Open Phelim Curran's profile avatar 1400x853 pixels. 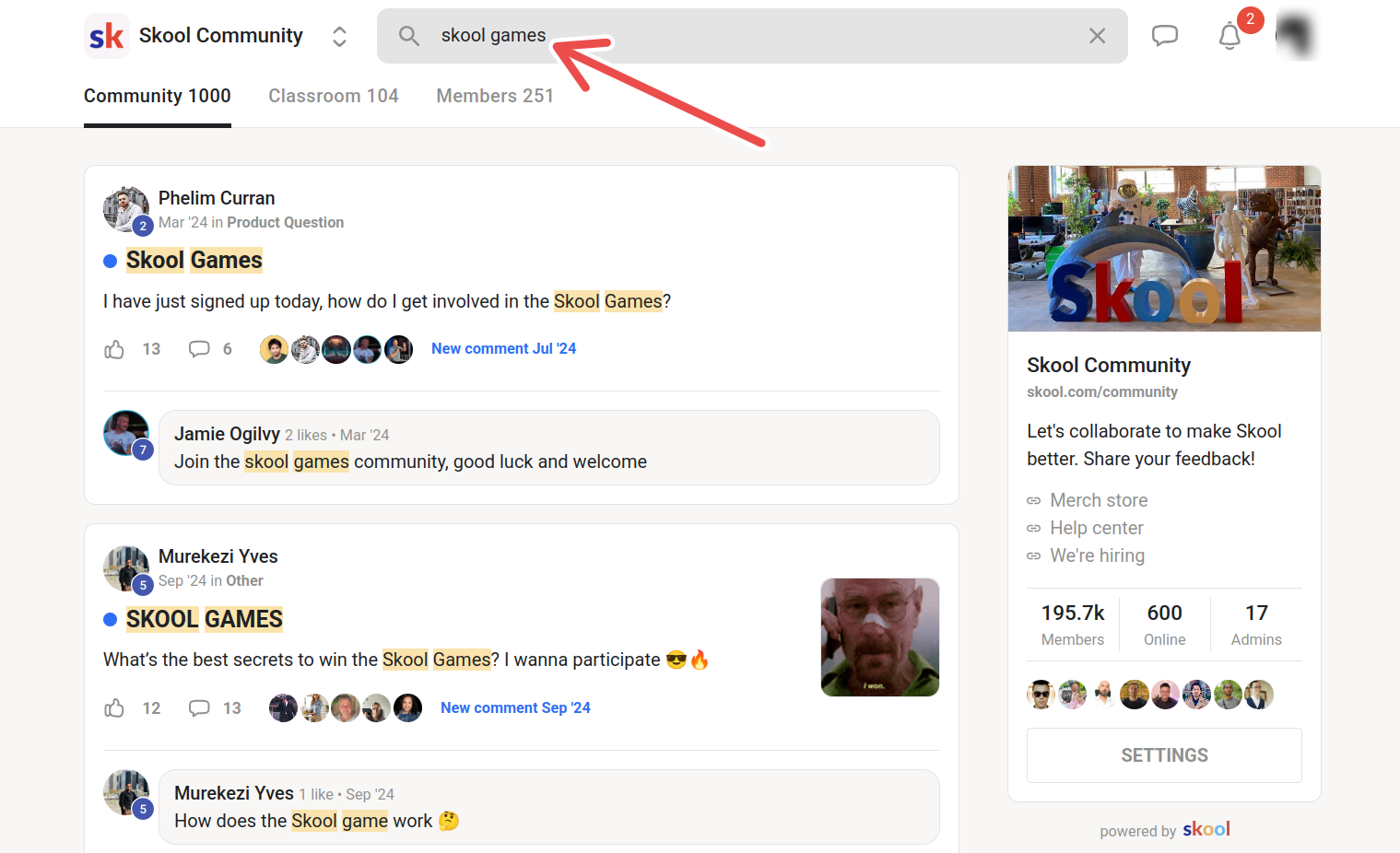tap(126, 209)
